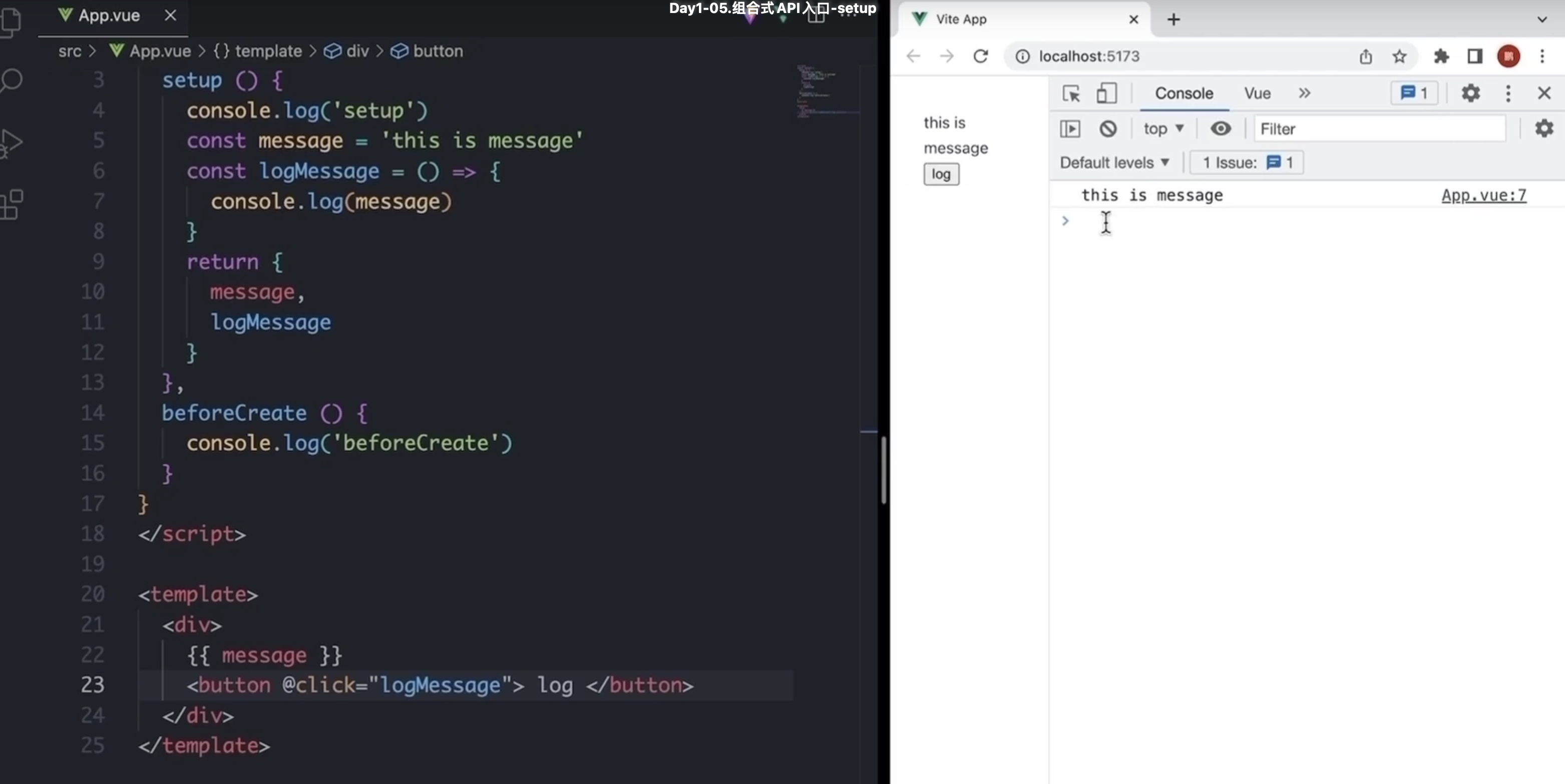Click the clear console icon

pyautogui.click(x=1107, y=129)
